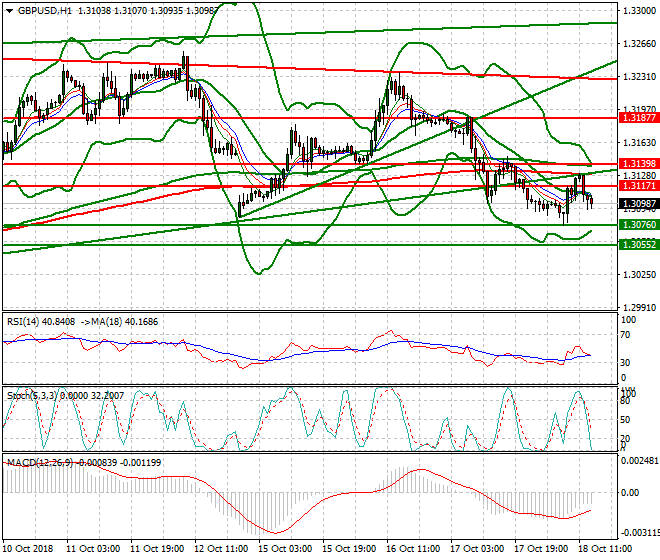Select the 11 Oct 19:00 time axis label
This screenshot has height=560, width=660.
coord(157,549)
